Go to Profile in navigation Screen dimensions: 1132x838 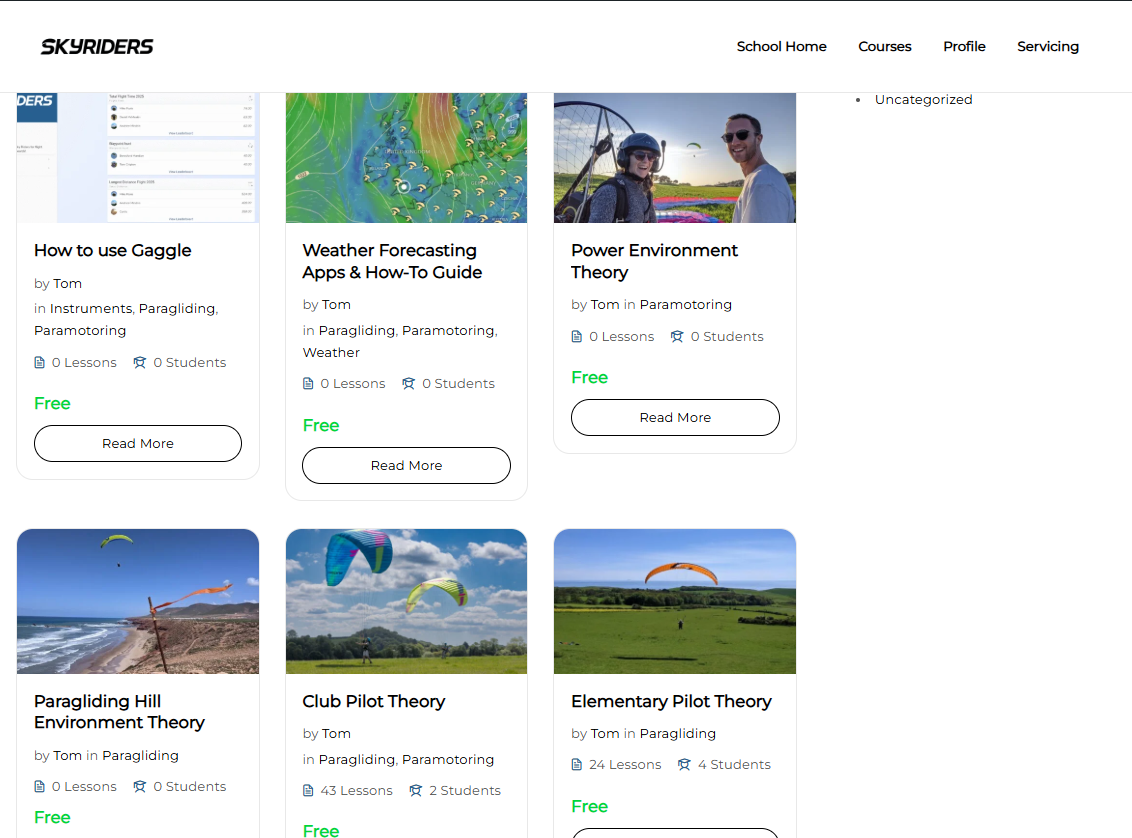[964, 46]
